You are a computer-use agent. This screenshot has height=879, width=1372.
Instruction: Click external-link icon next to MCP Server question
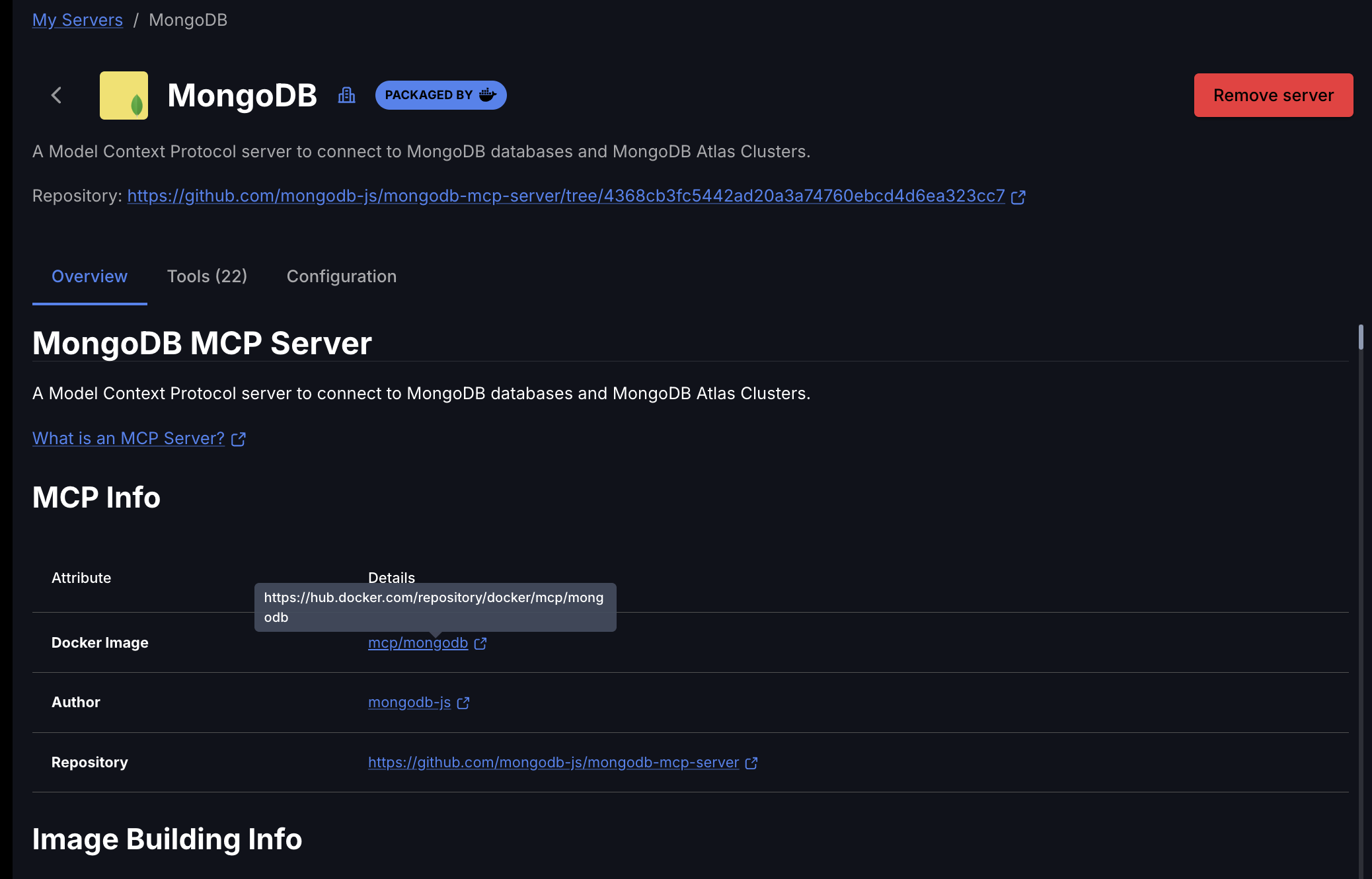point(239,439)
